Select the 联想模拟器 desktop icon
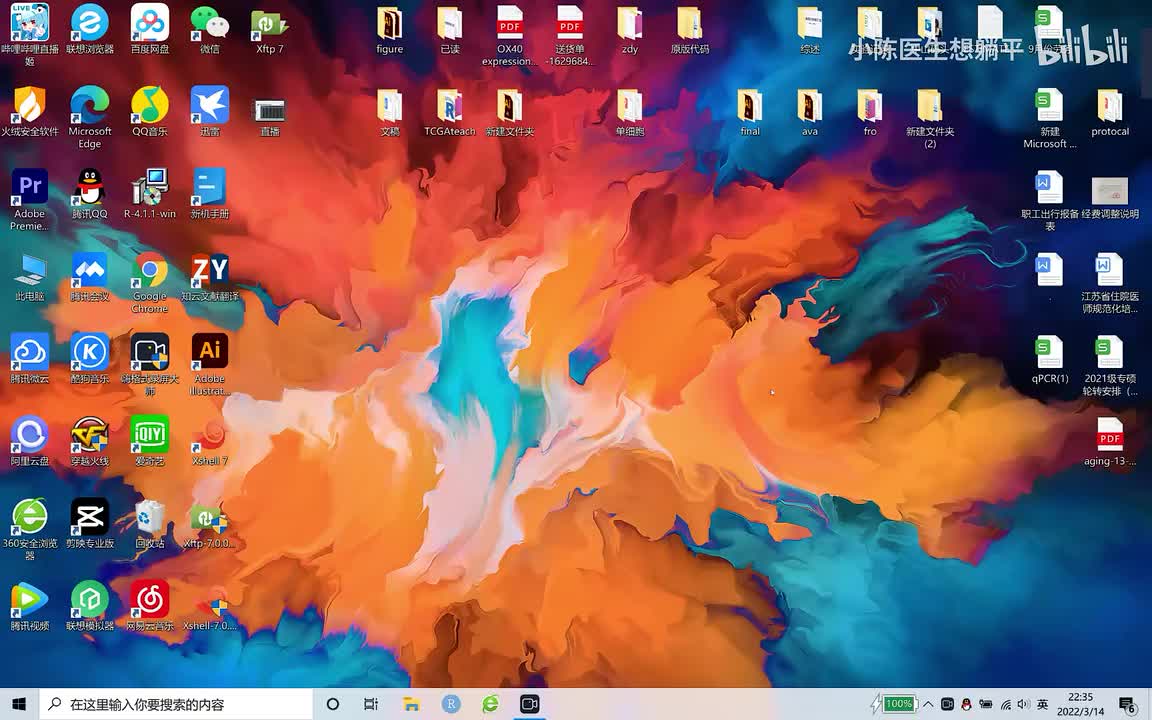Viewport: 1152px width, 720px height. pyautogui.click(x=90, y=605)
